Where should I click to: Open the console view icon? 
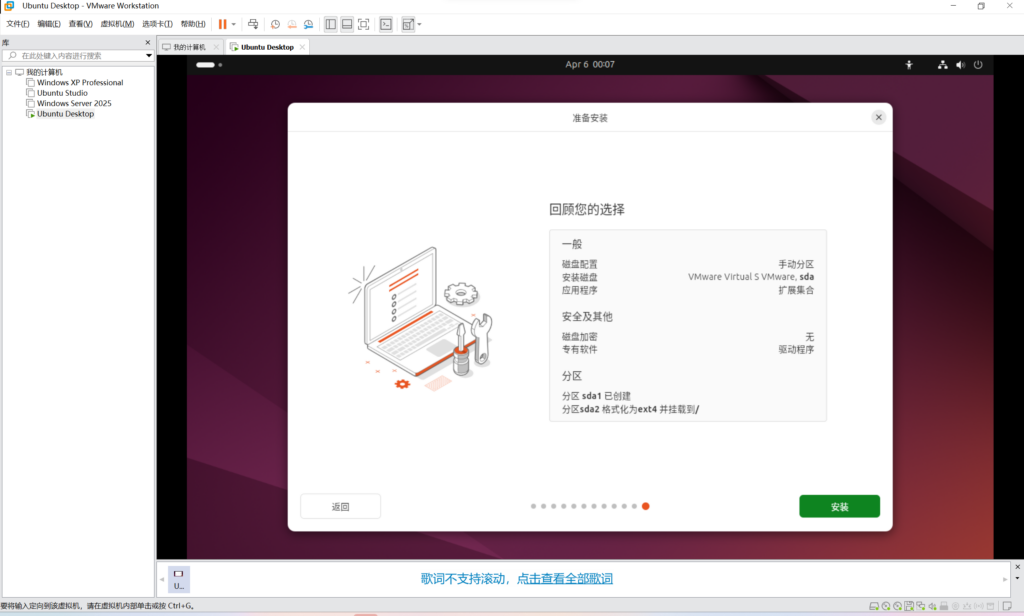tap(386, 24)
